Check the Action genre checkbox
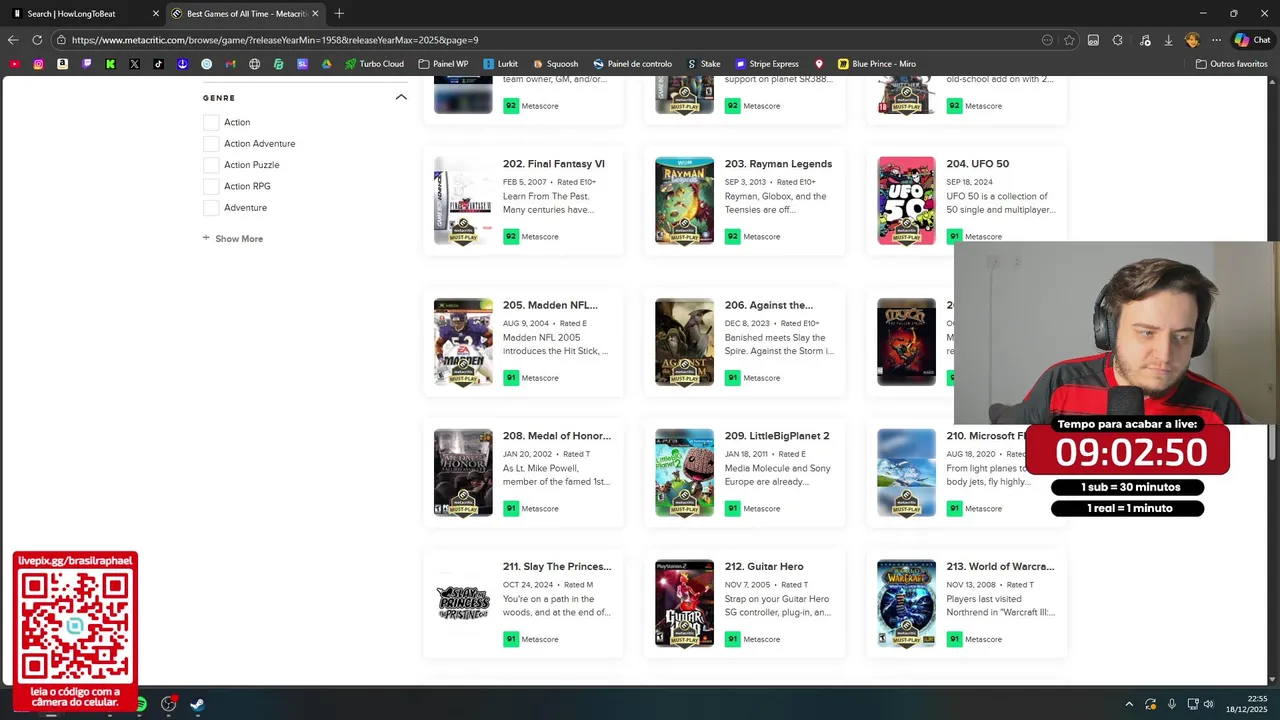Screen dimensions: 1280x720 211,122
